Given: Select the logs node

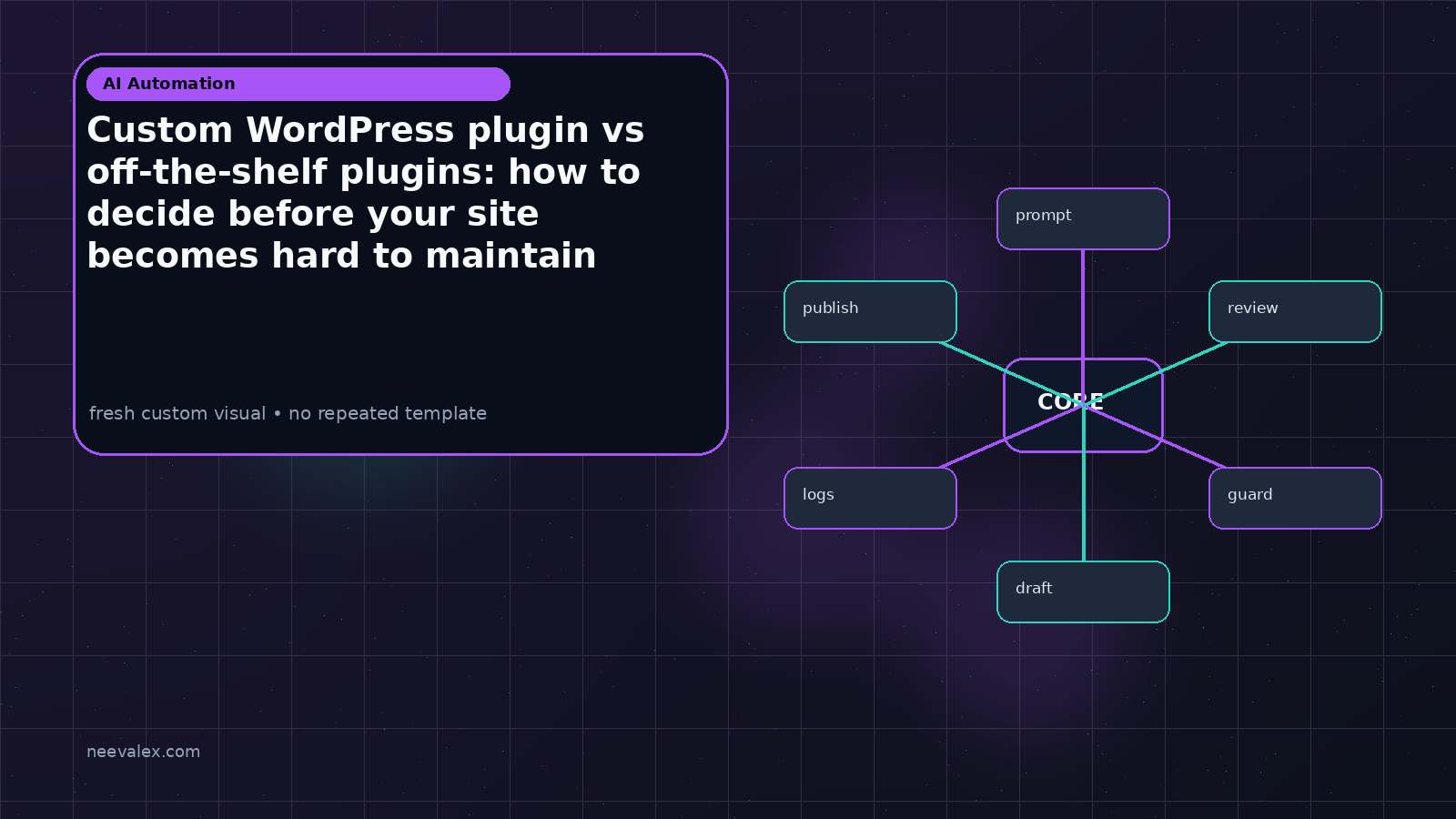Looking at the screenshot, I should click(x=870, y=498).
